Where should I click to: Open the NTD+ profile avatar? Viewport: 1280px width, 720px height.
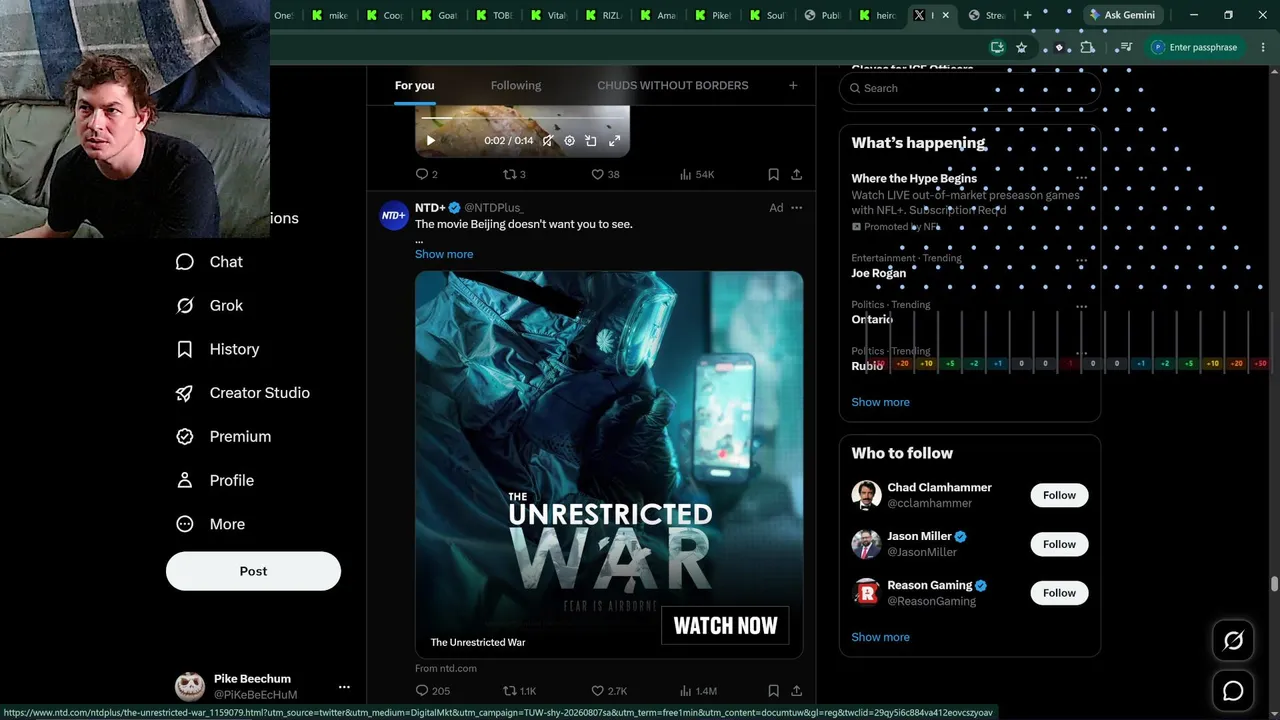(394, 215)
